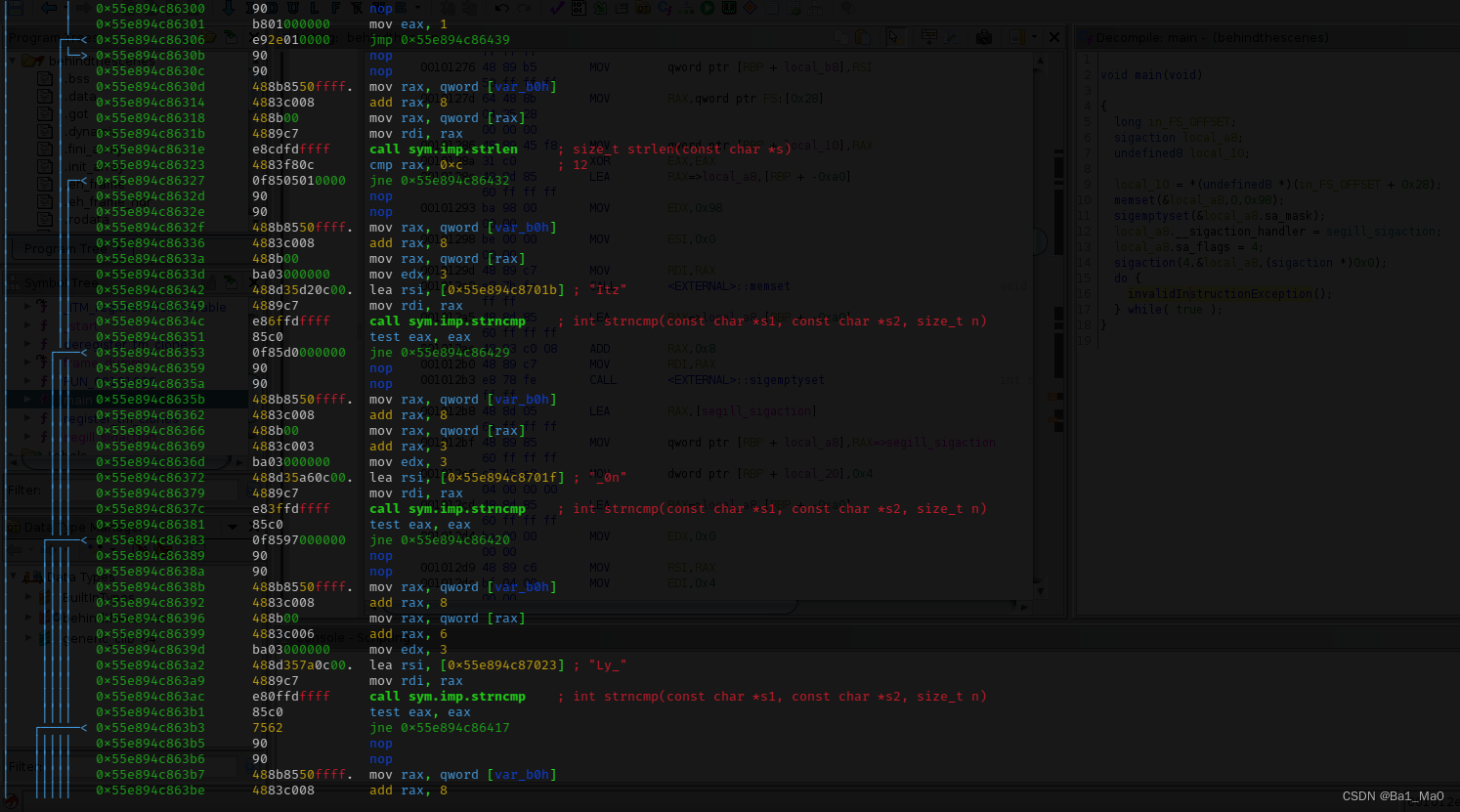
Task: Click the jmp 0x55e894c86439 instruction
Action: (440, 39)
